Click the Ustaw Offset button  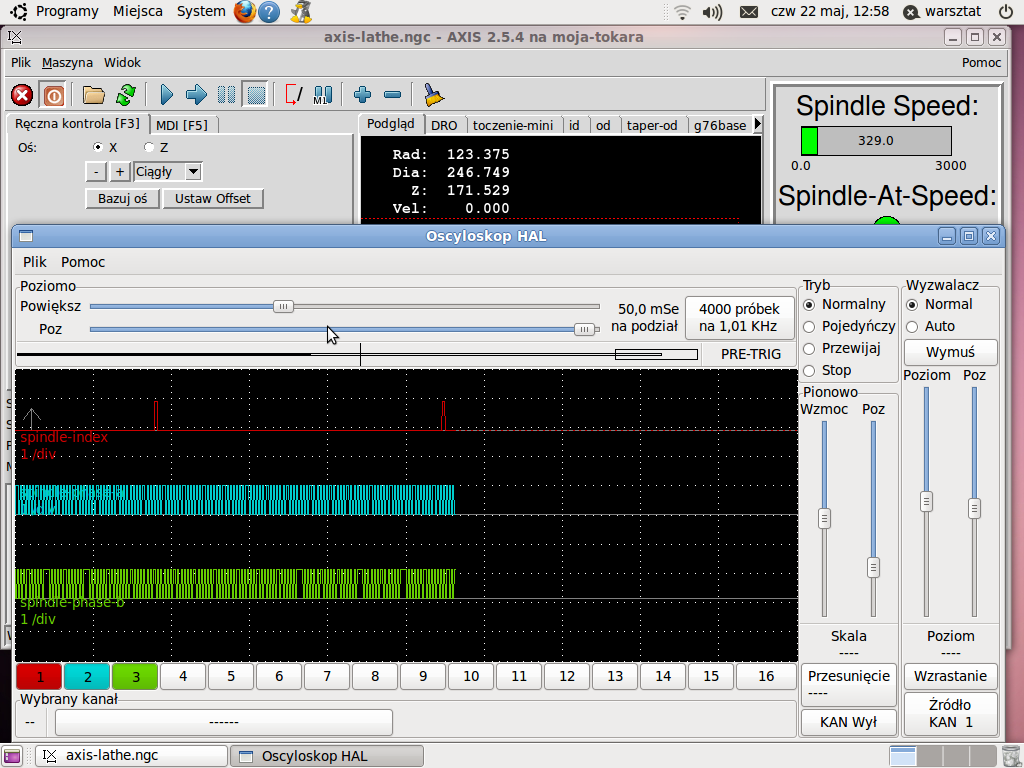point(213,199)
